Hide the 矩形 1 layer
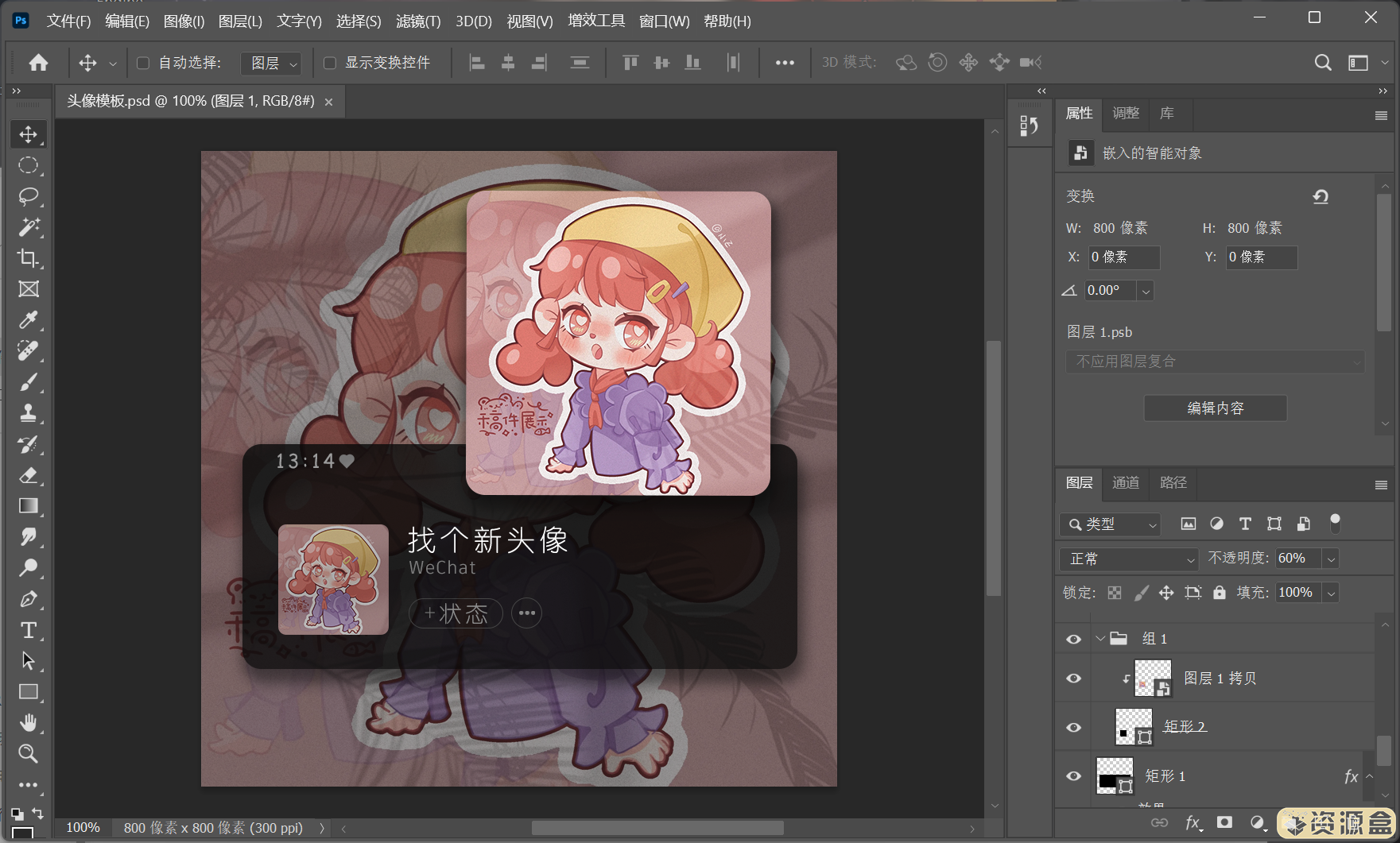 tap(1073, 776)
